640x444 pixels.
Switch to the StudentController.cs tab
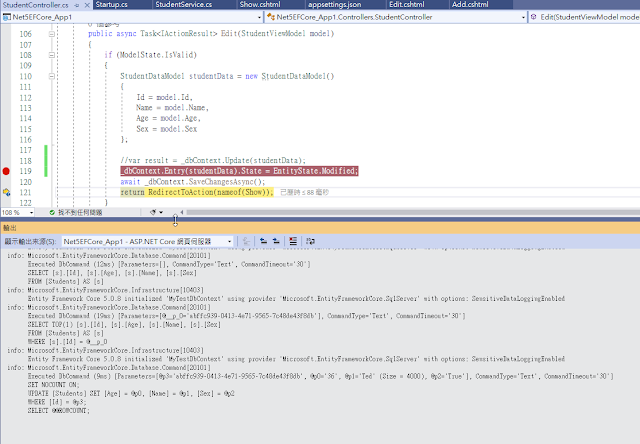[36, 5]
